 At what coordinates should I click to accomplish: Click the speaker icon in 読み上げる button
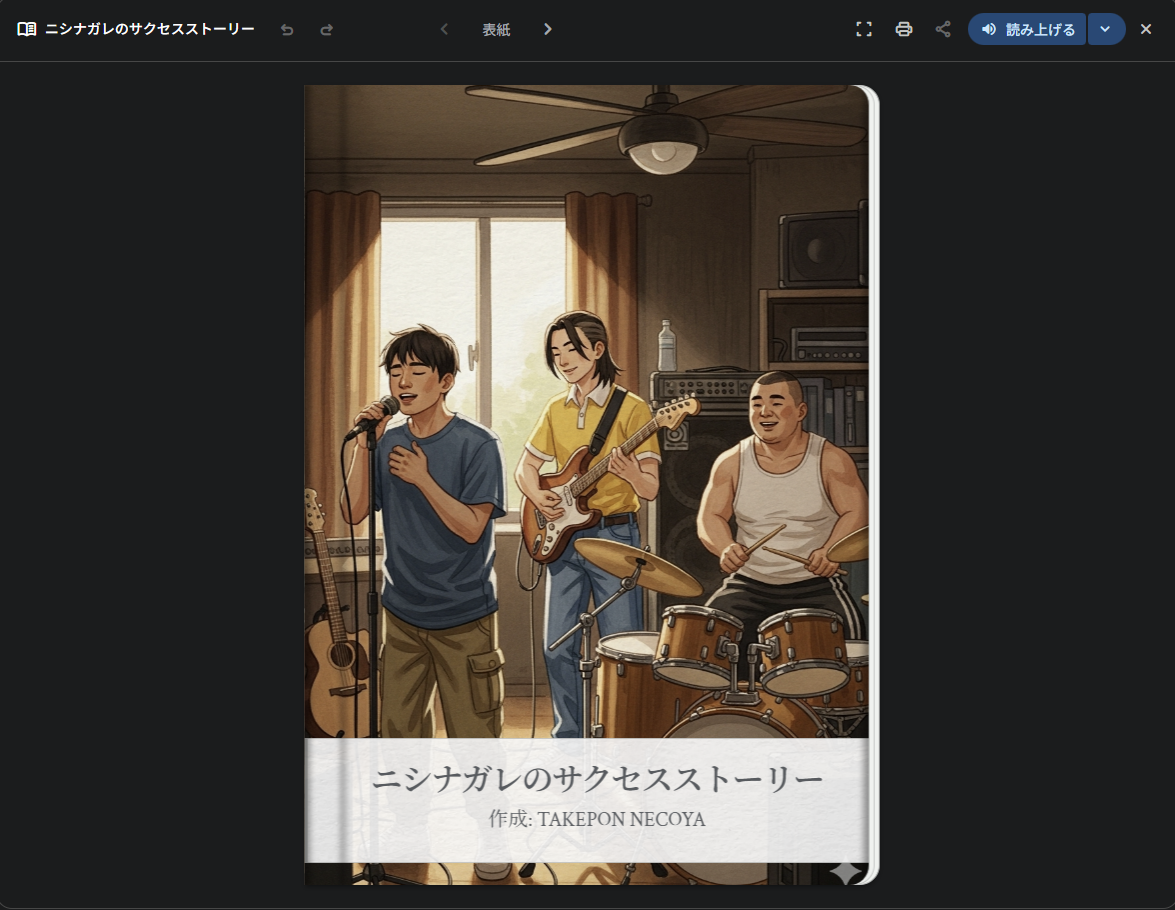(x=989, y=29)
